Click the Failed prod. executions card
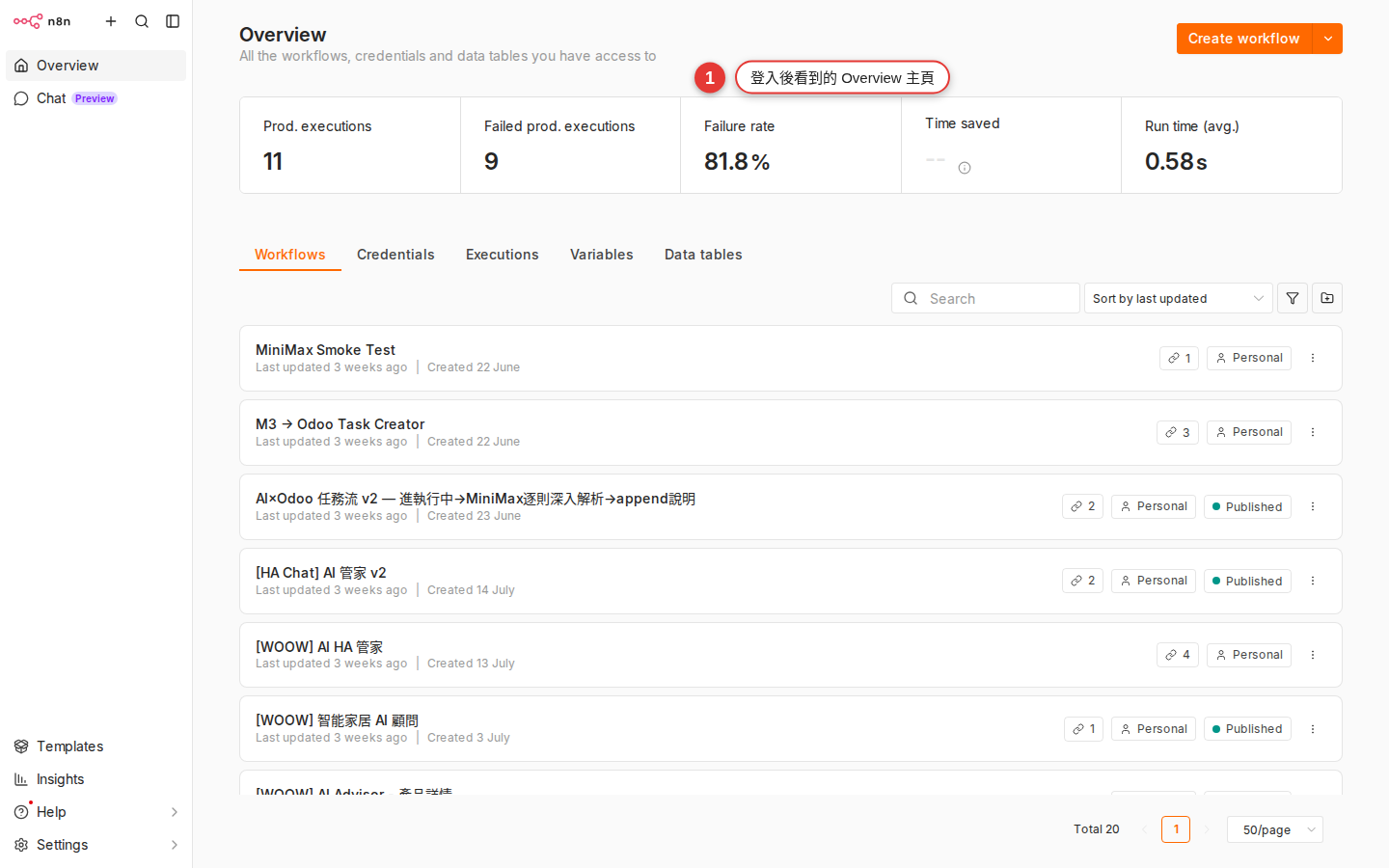1389x868 pixels. [570, 145]
